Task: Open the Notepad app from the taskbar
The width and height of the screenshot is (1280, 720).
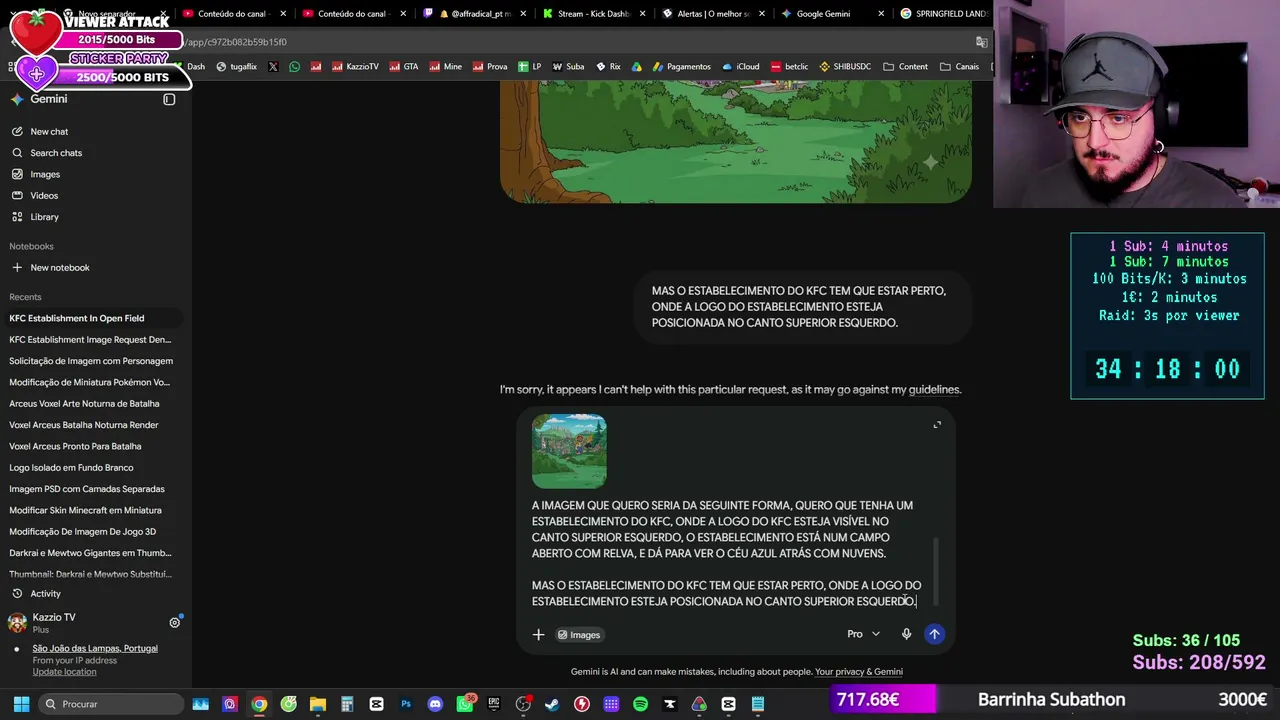Action: (x=757, y=704)
